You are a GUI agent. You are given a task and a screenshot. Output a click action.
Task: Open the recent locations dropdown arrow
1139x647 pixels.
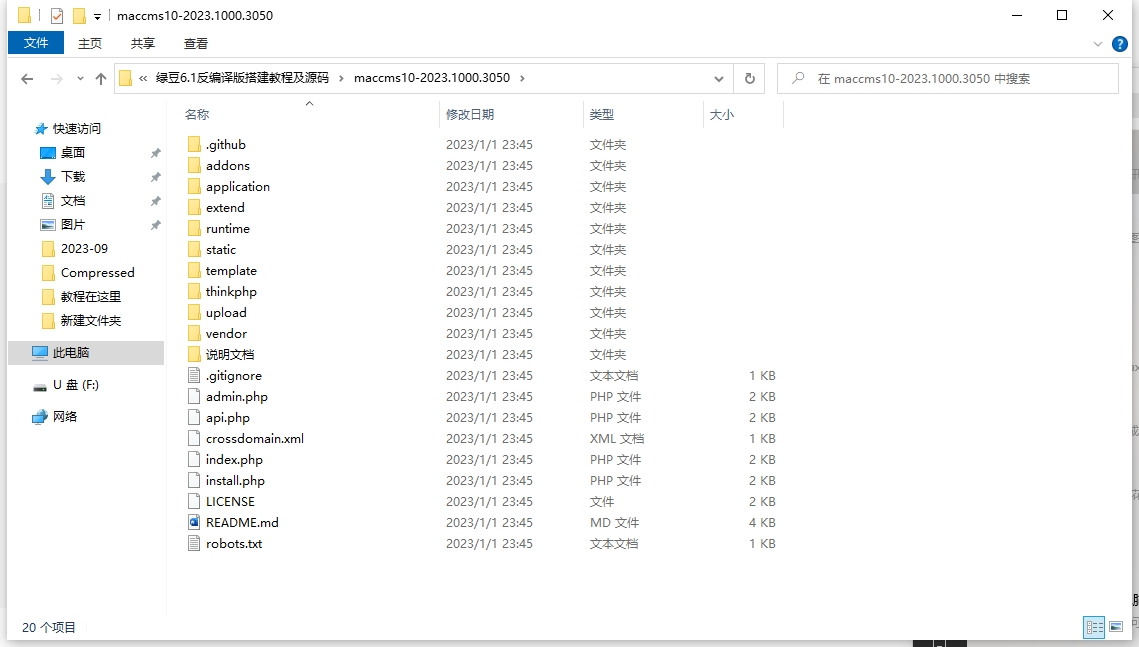pyautogui.click(x=80, y=78)
